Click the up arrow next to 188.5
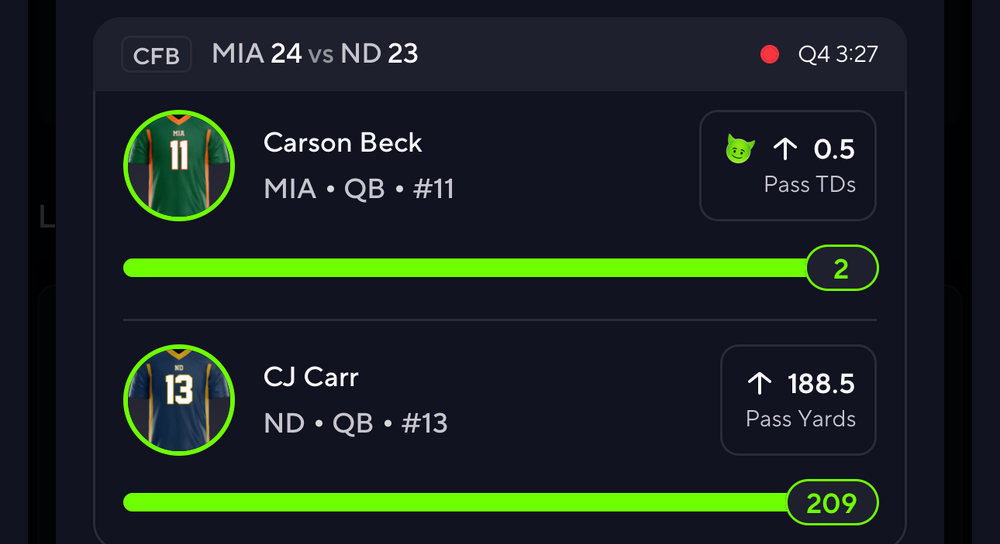 (759, 384)
